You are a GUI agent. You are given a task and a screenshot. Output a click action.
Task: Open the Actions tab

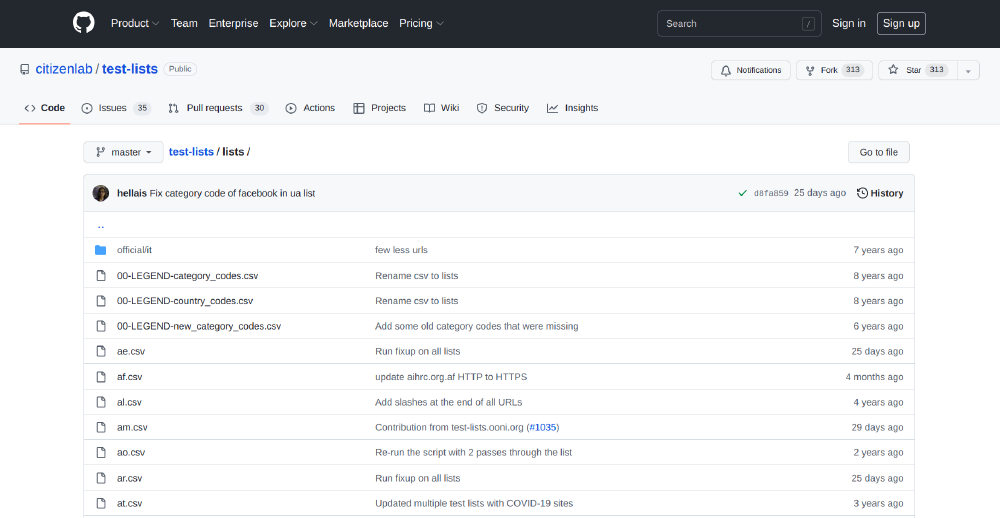(x=310, y=108)
